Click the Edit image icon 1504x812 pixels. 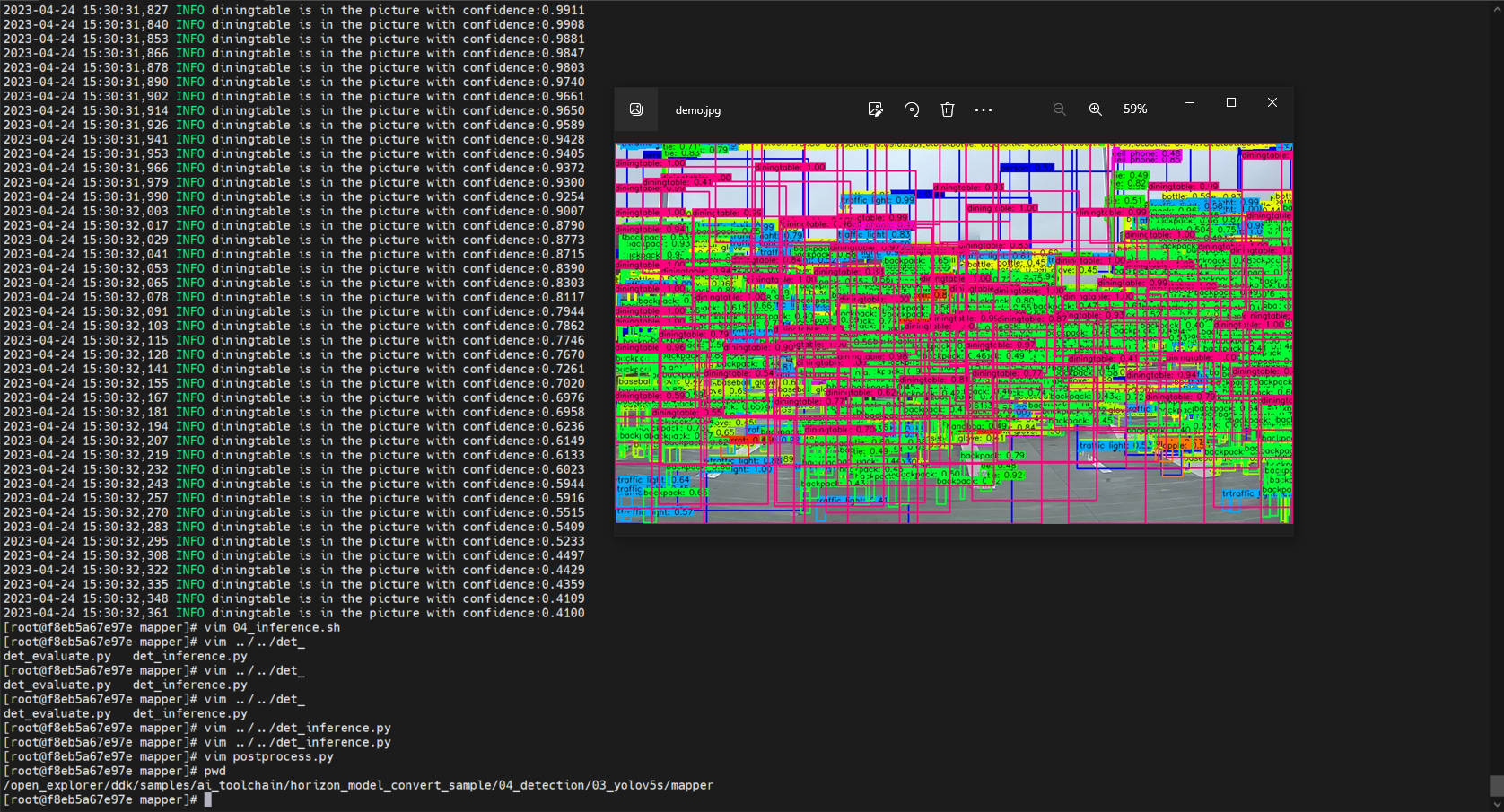pyautogui.click(x=875, y=109)
